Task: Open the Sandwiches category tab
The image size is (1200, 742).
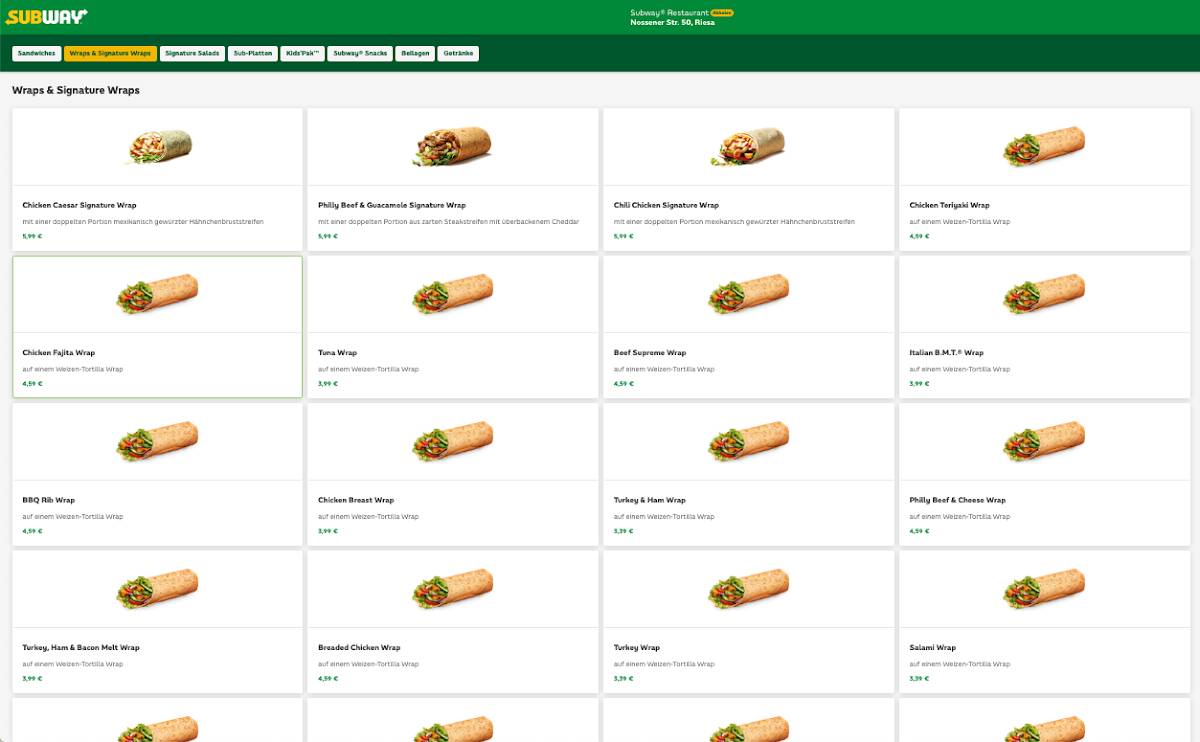Action: [x=37, y=53]
